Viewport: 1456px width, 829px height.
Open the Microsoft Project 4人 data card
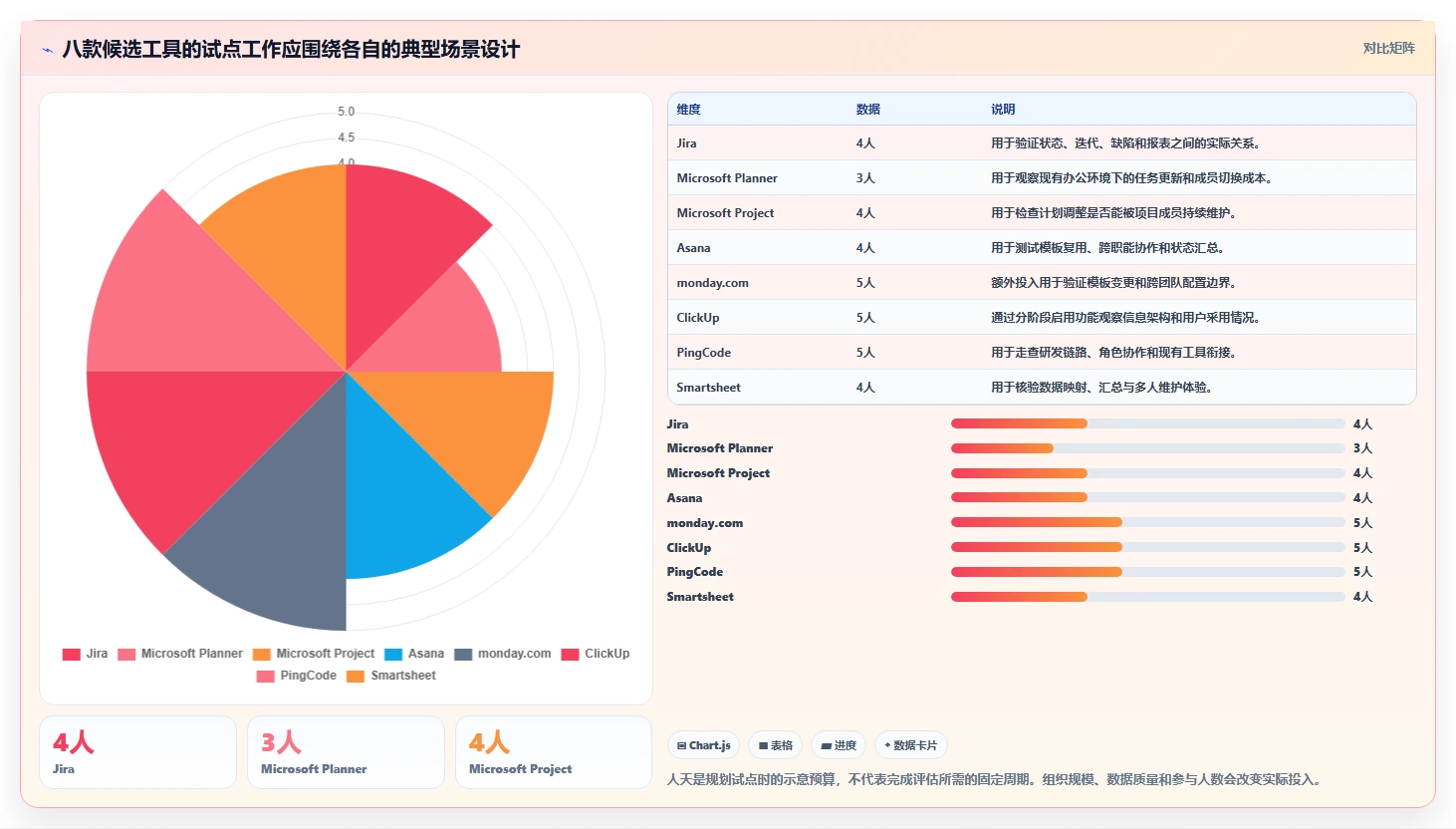point(554,752)
